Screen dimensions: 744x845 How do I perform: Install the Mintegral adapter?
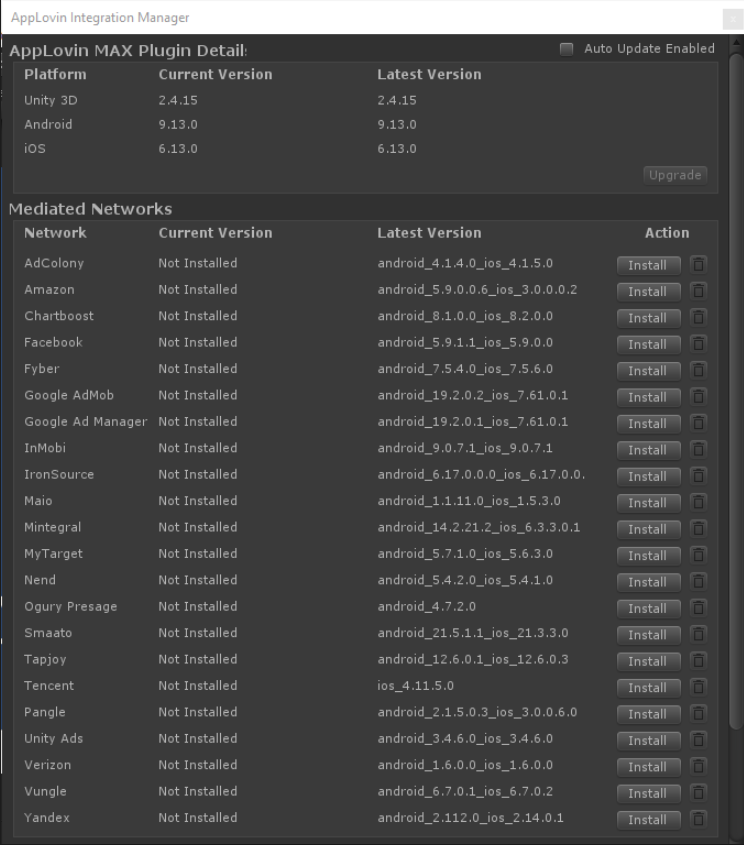pos(648,529)
